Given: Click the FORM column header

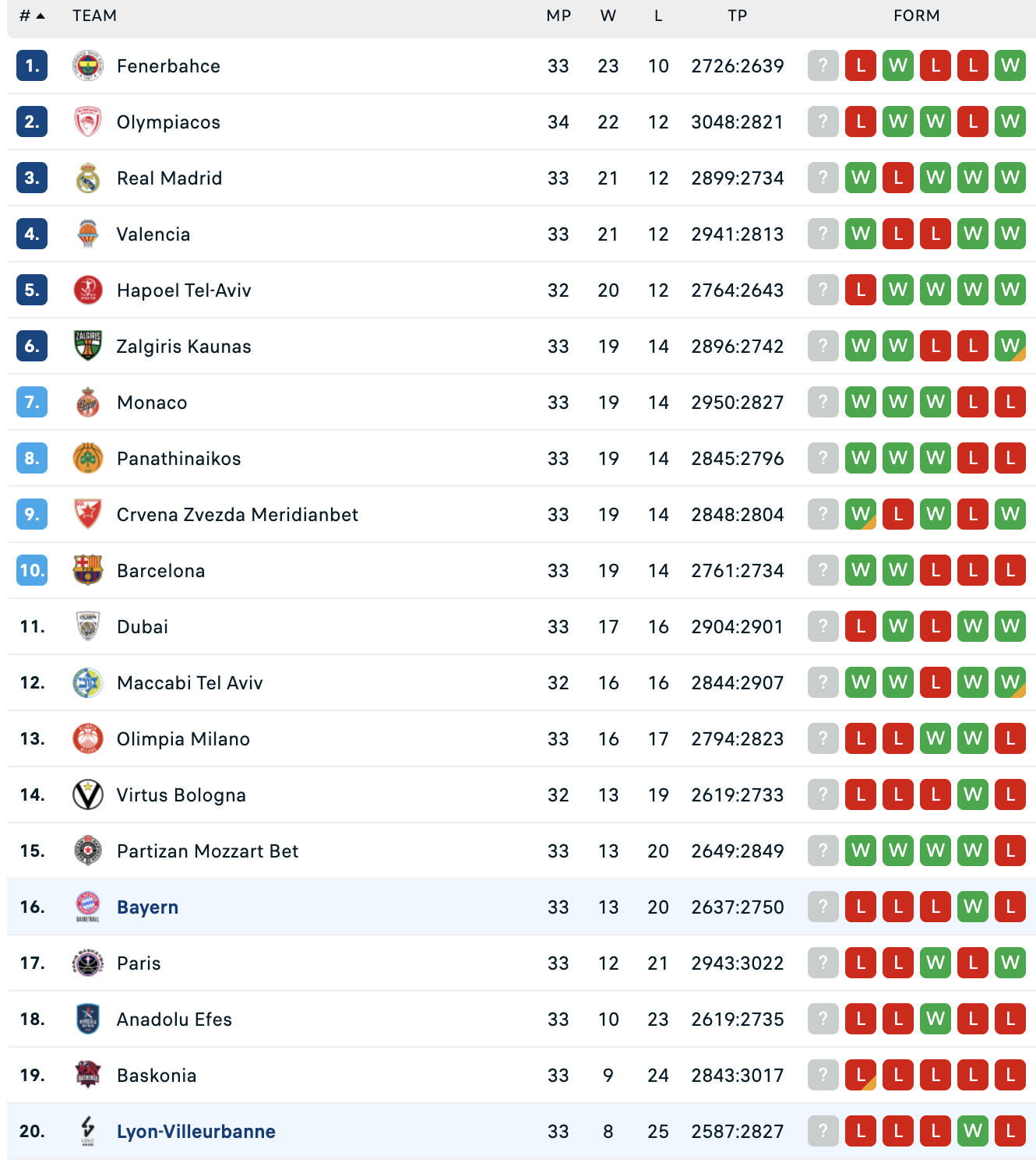Looking at the screenshot, I should click(x=916, y=16).
